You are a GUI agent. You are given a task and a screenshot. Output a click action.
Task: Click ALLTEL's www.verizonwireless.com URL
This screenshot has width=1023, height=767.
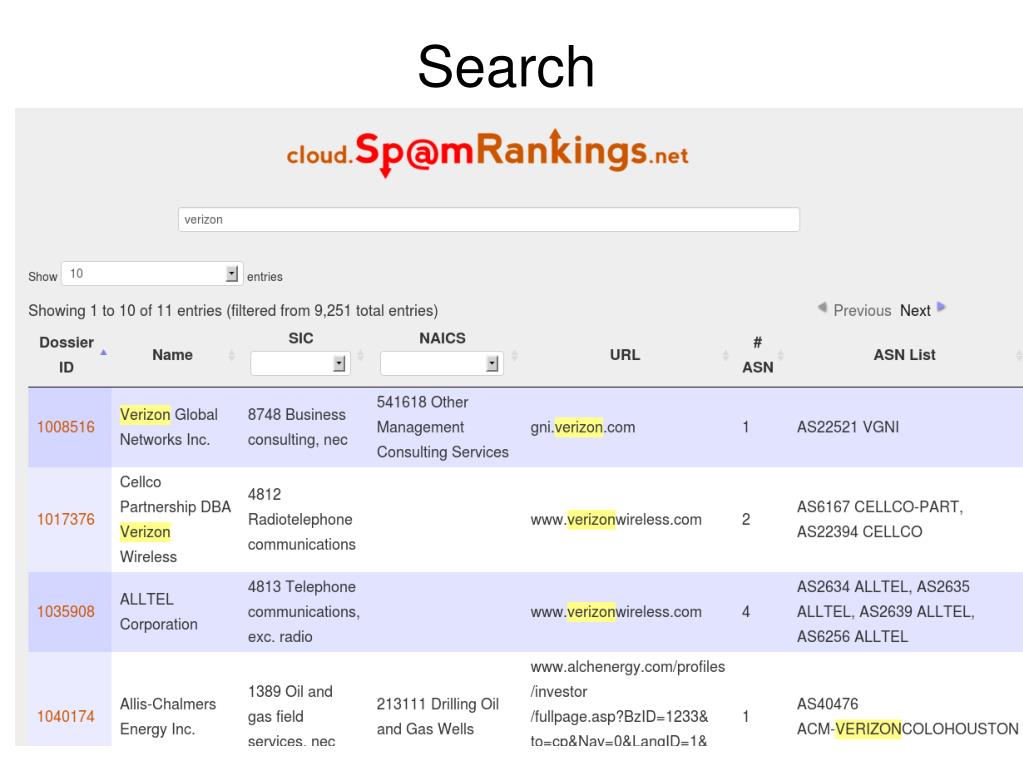coord(616,612)
